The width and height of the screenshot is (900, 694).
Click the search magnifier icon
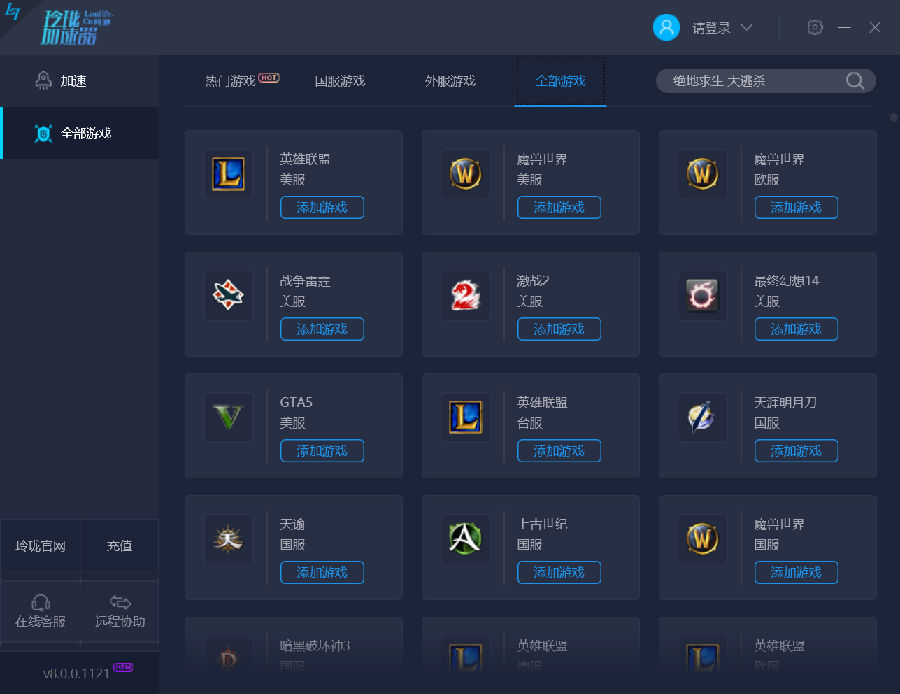coord(855,81)
